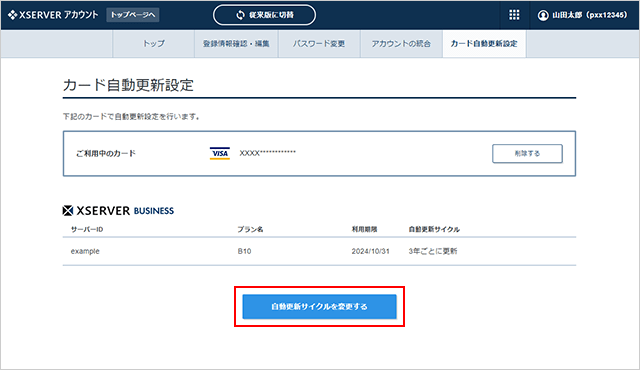Click the ご利用中のカード label
The image size is (640, 370).
[106, 153]
